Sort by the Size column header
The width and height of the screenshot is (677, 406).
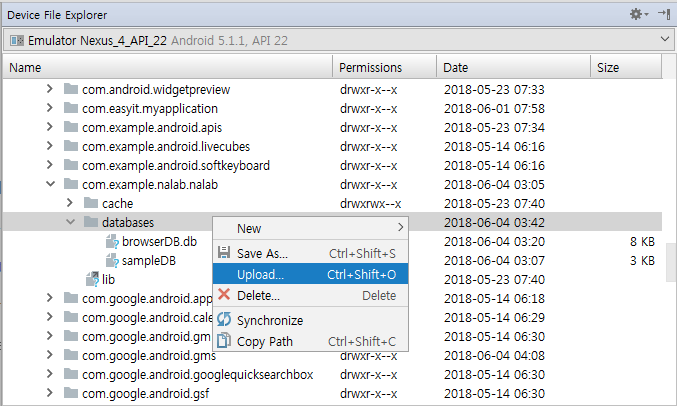pyautogui.click(x=626, y=67)
